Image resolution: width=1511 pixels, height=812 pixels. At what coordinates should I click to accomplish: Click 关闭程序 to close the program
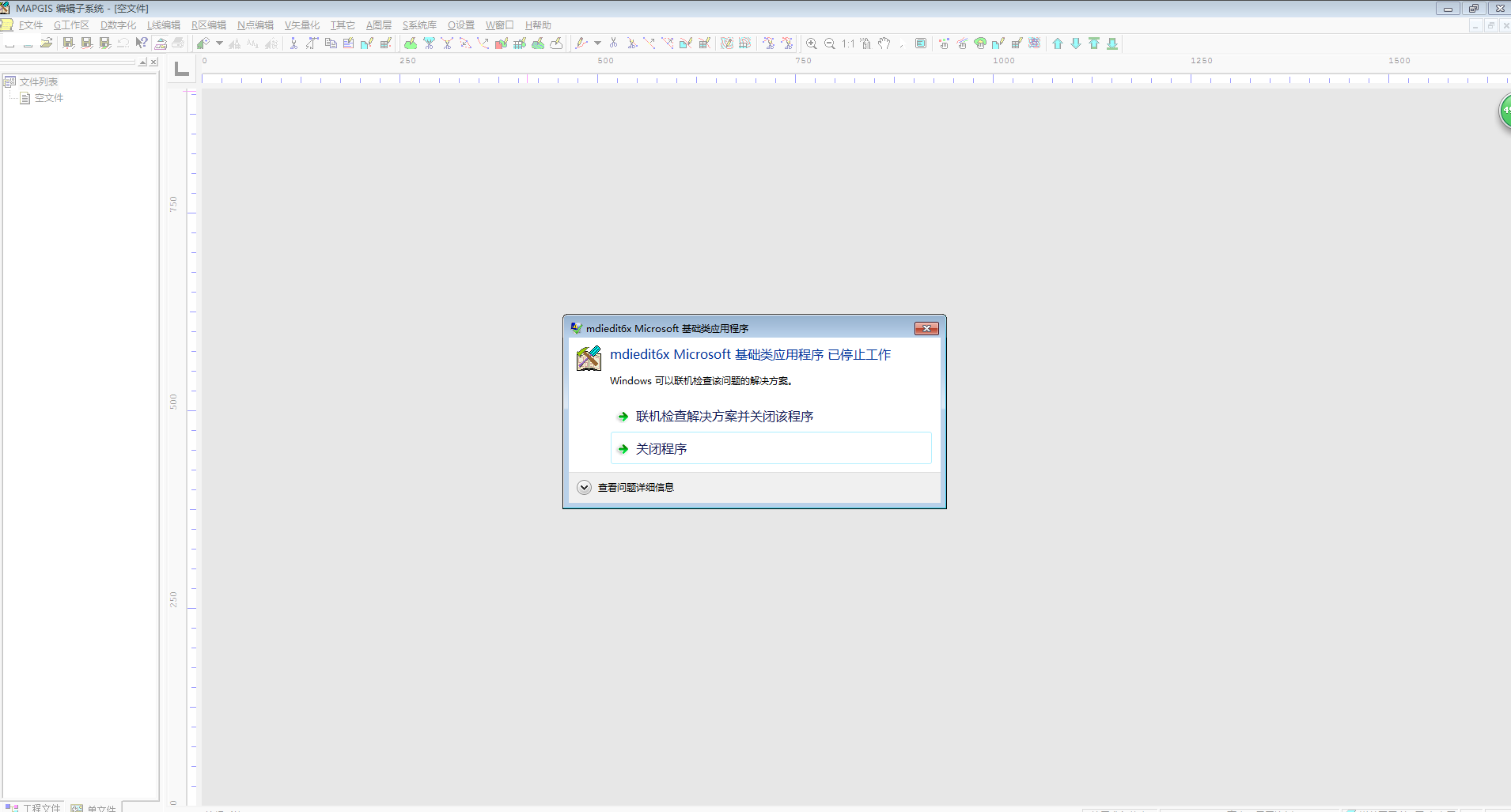pos(771,448)
